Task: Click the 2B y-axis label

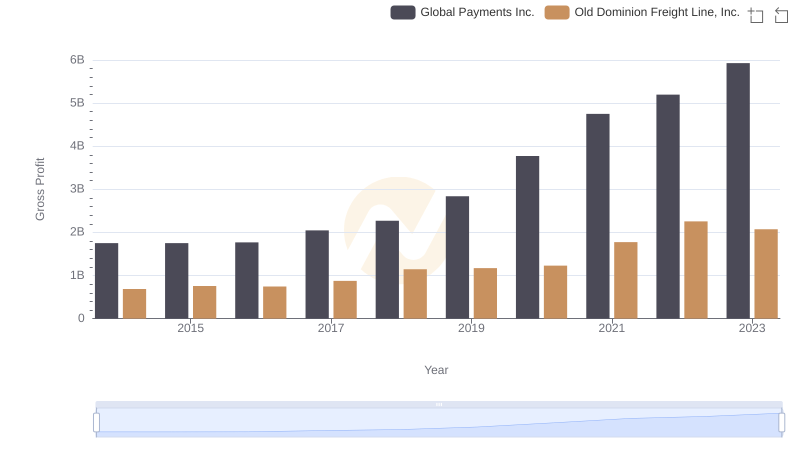Action: click(x=77, y=232)
